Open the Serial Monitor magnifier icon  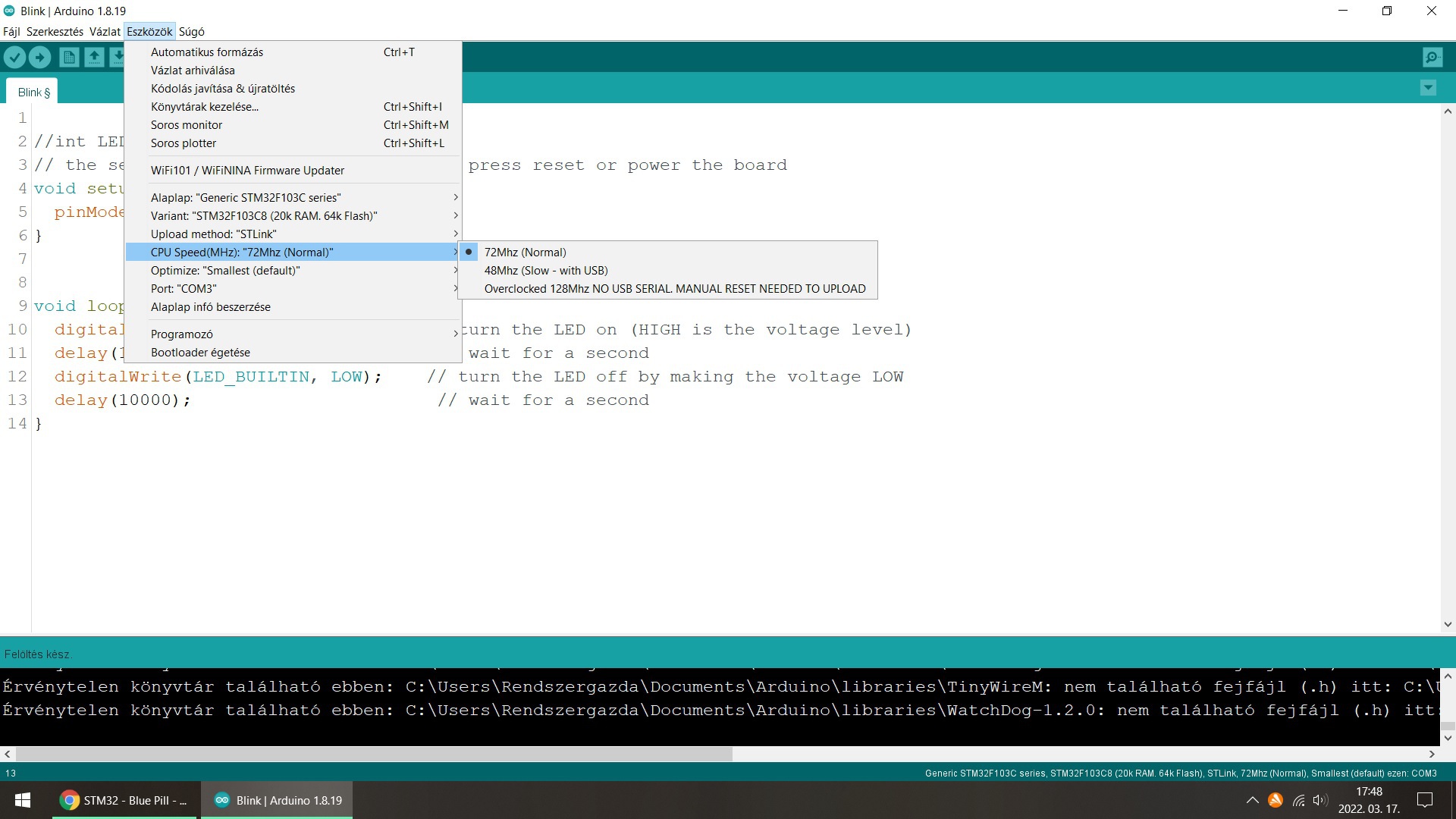click(x=1432, y=58)
